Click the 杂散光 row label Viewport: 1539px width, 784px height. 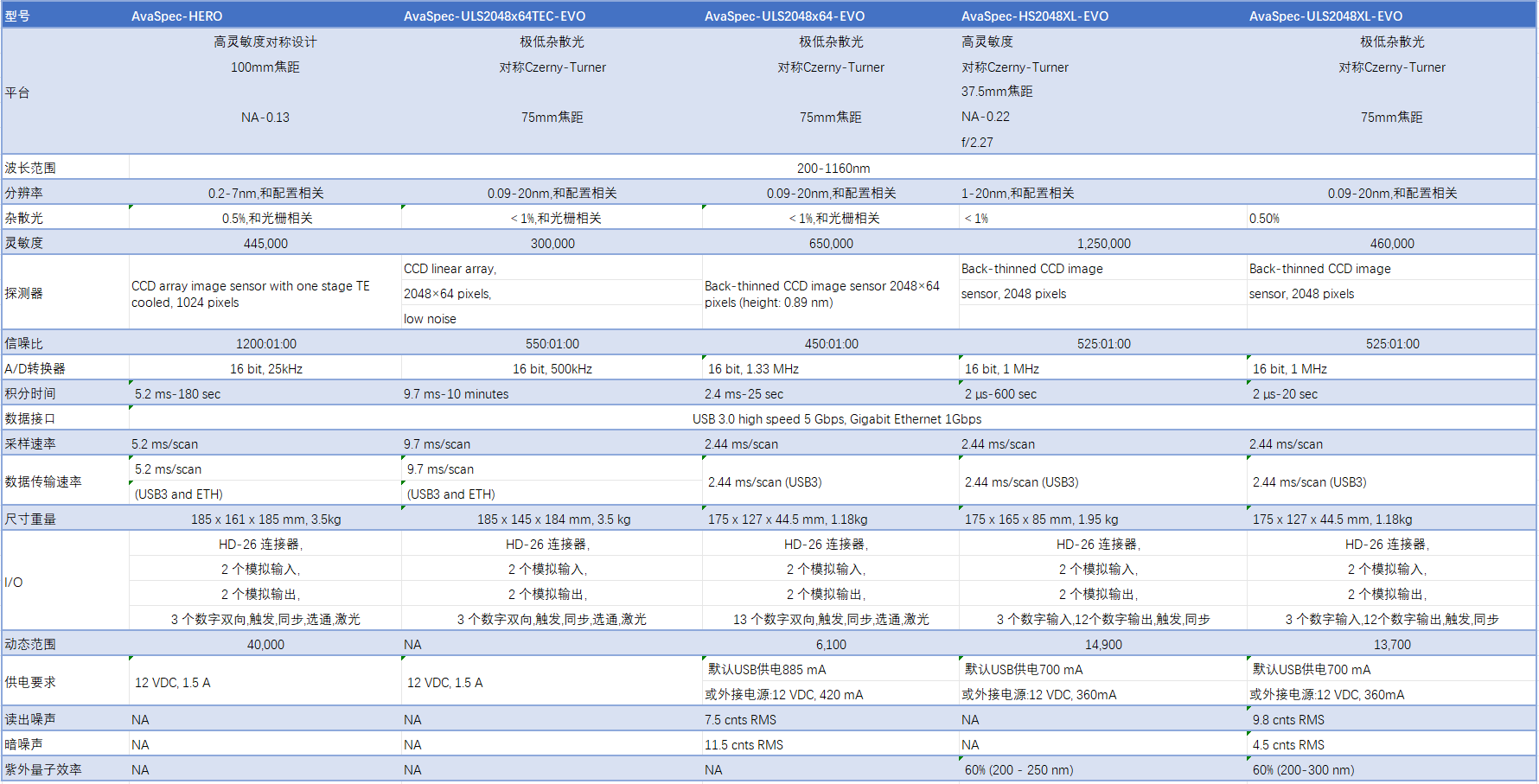click(66, 218)
